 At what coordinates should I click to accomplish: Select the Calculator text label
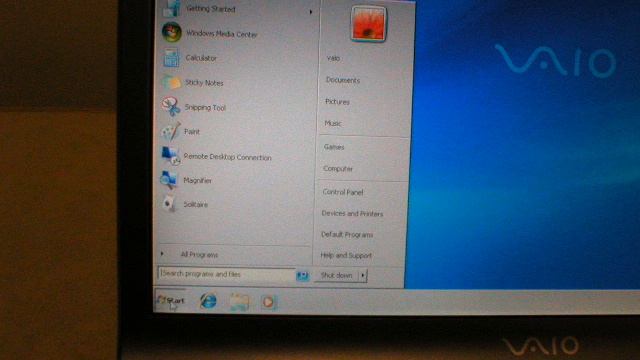click(201, 58)
